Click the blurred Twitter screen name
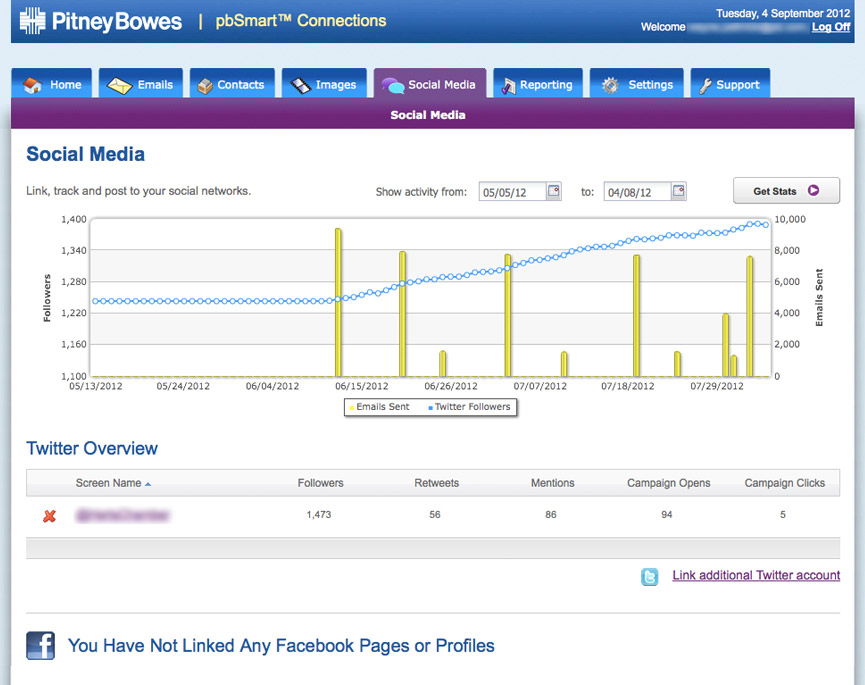Image resolution: width=865 pixels, height=685 pixels. pos(123,515)
